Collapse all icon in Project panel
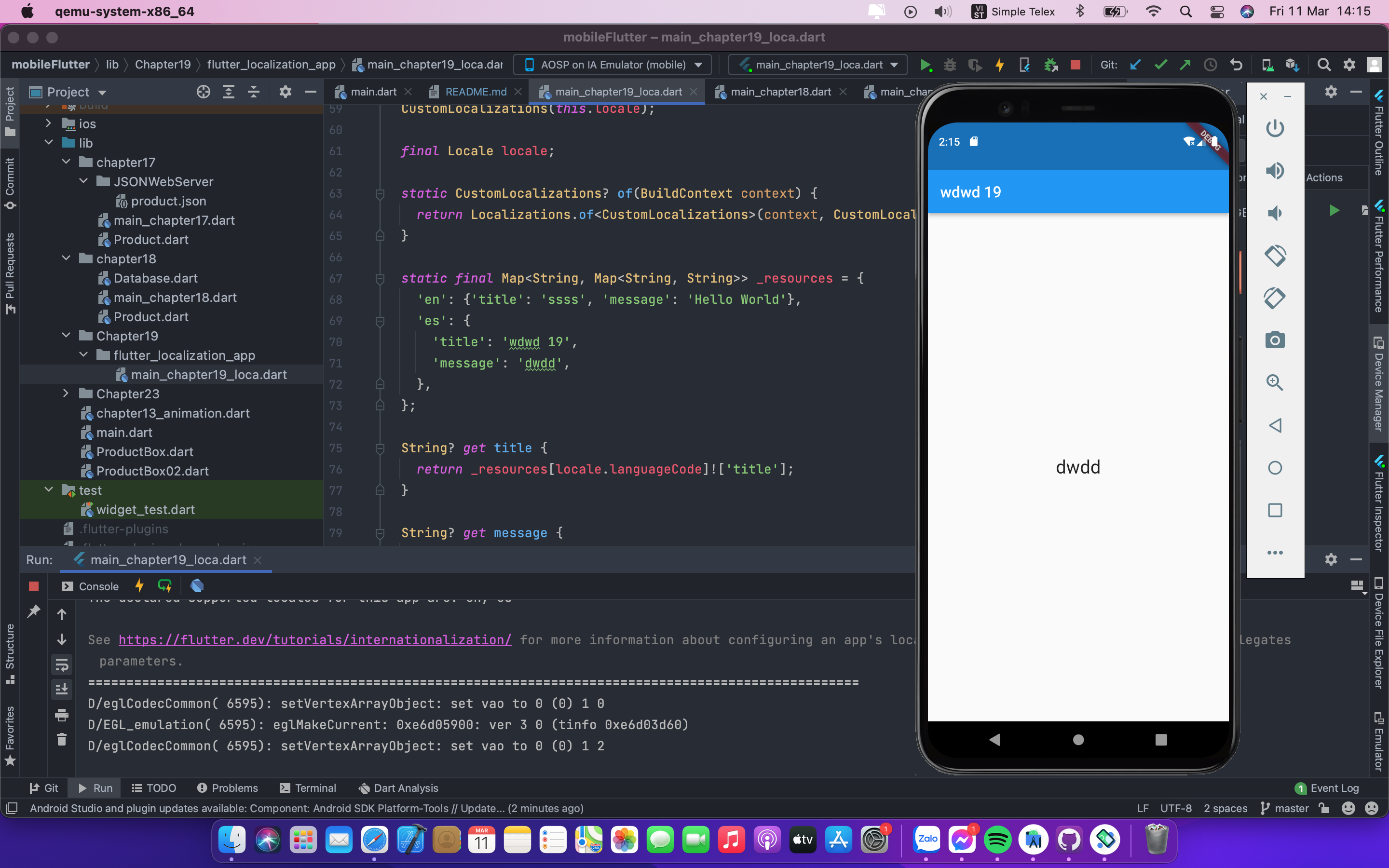The height and width of the screenshot is (868, 1389). [x=254, y=92]
